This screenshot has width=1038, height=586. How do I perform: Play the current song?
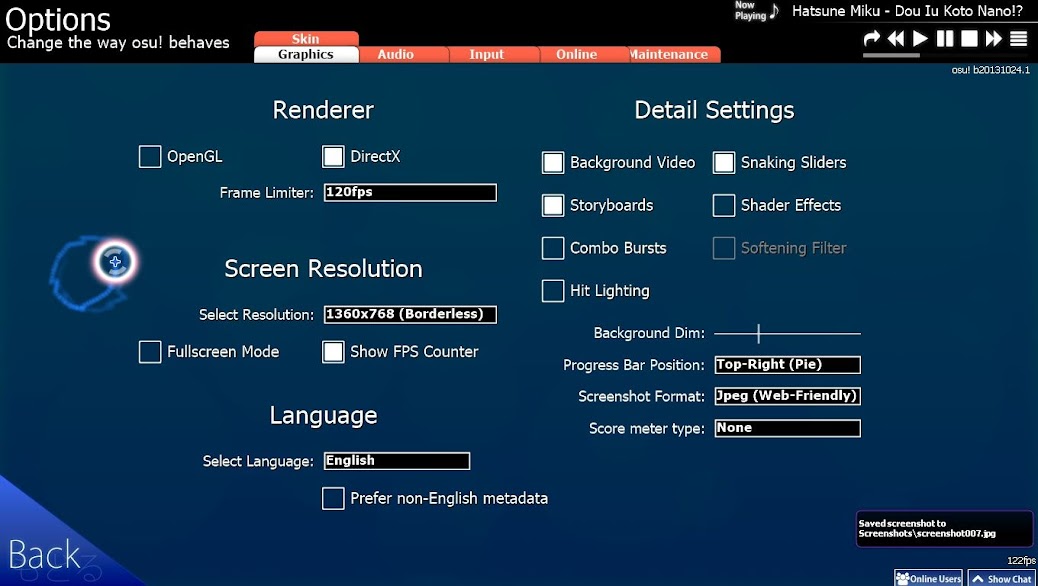920,38
